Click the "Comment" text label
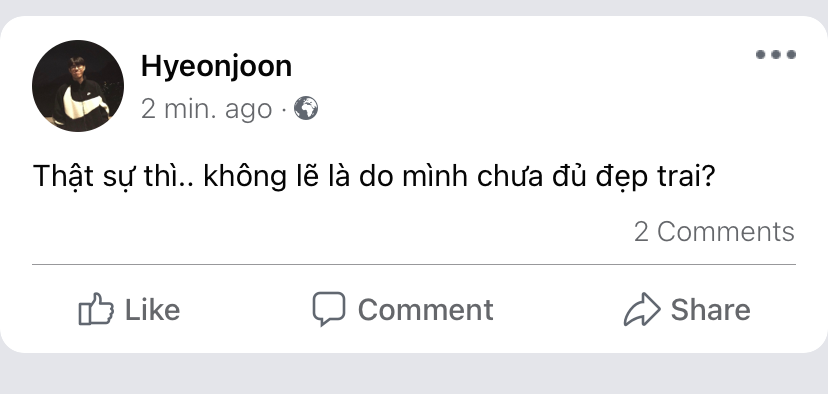 [426, 309]
